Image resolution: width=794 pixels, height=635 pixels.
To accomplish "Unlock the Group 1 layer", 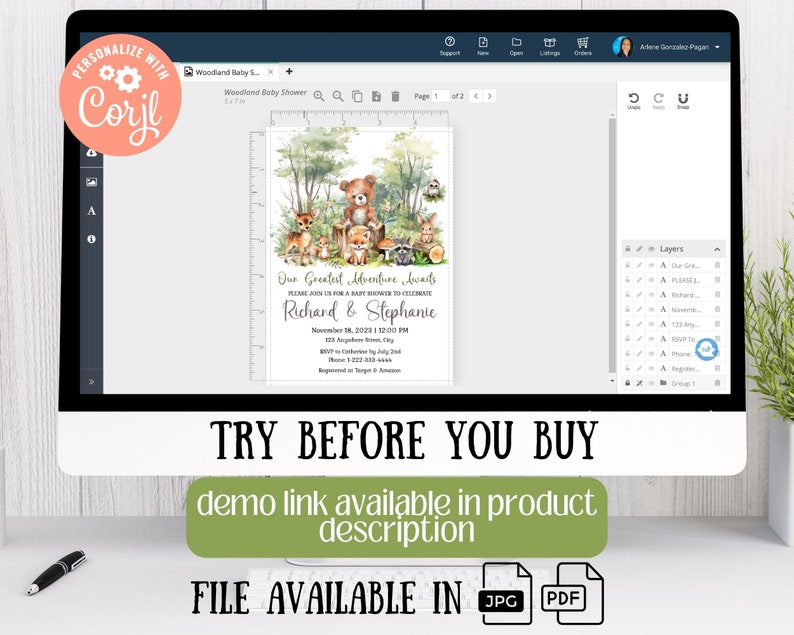I will [x=627, y=383].
